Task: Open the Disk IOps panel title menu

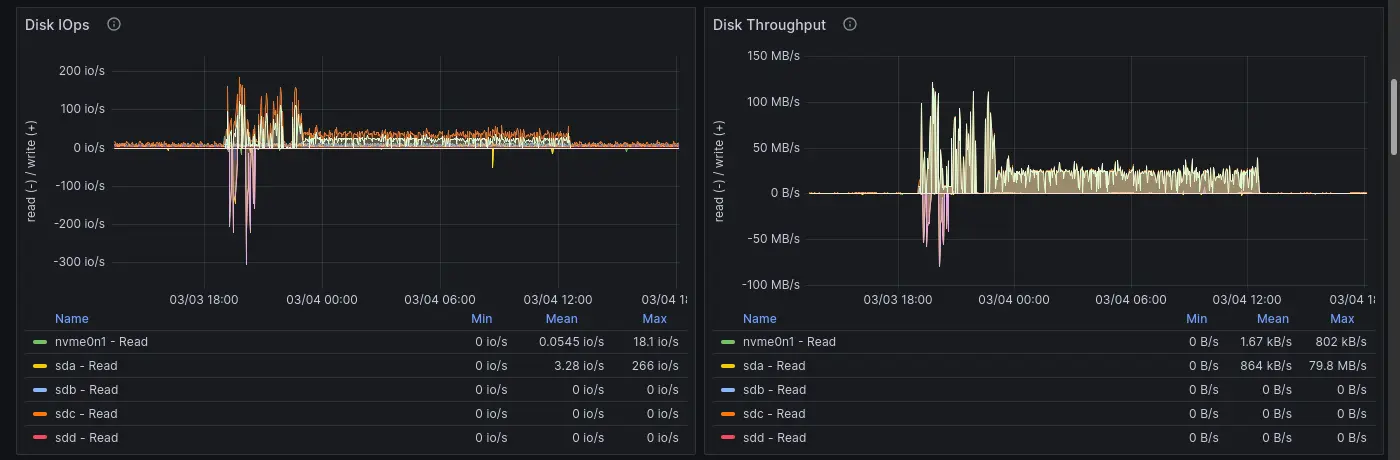Action: 57,25
